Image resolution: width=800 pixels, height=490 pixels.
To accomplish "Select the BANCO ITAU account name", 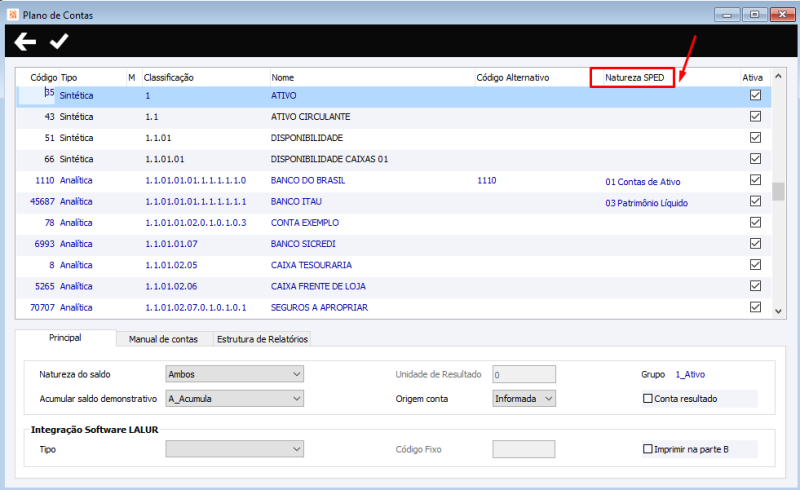I will click(296, 202).
